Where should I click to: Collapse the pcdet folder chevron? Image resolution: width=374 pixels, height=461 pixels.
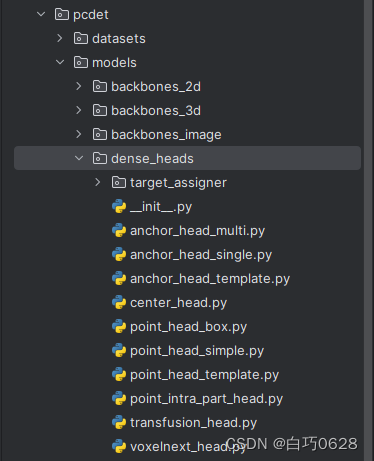41,14
